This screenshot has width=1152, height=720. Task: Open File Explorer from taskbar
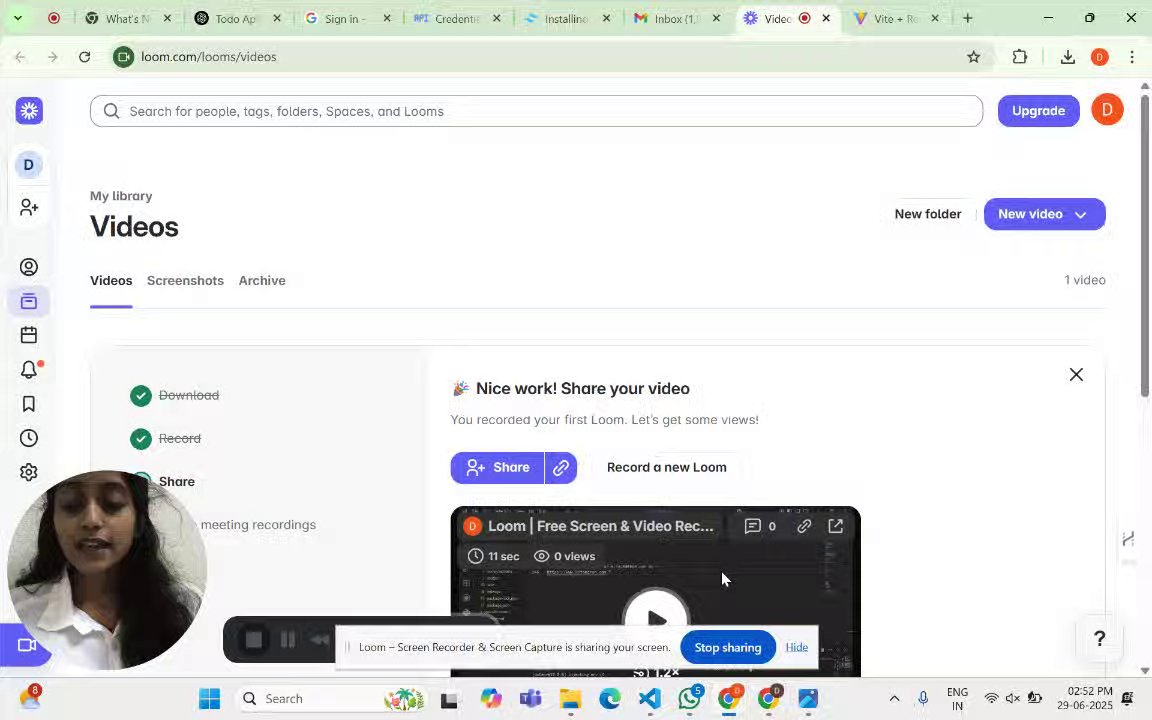pyautogui.click(x=570, y=698)
